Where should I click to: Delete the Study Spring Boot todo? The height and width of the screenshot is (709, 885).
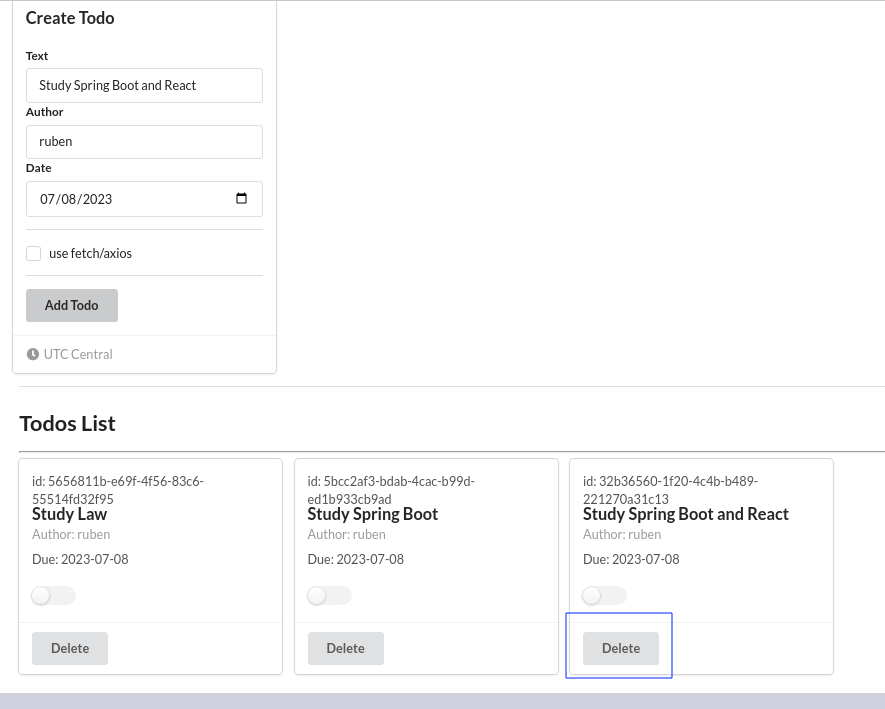345,648
